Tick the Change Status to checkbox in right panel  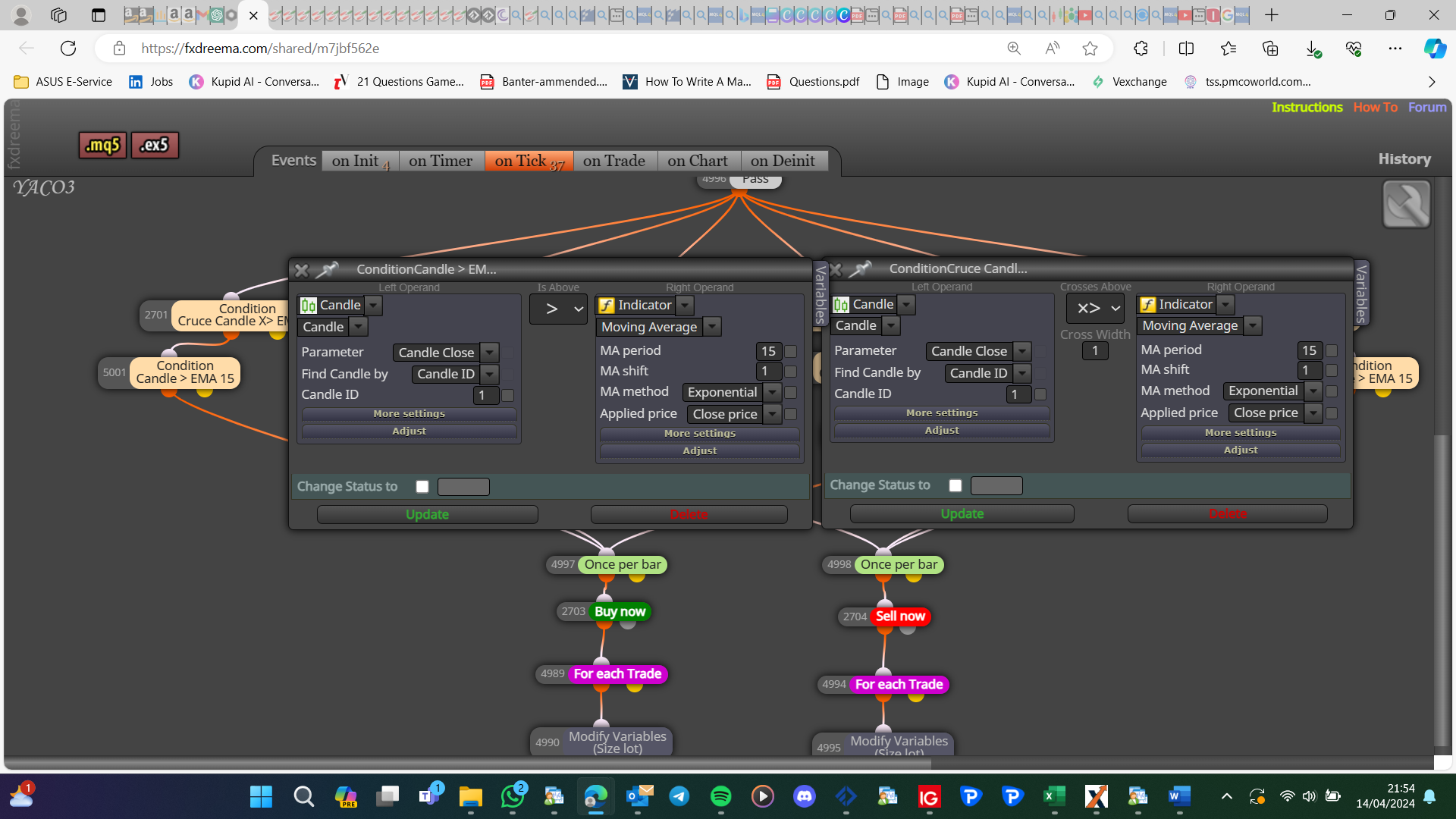pos(955,485)
